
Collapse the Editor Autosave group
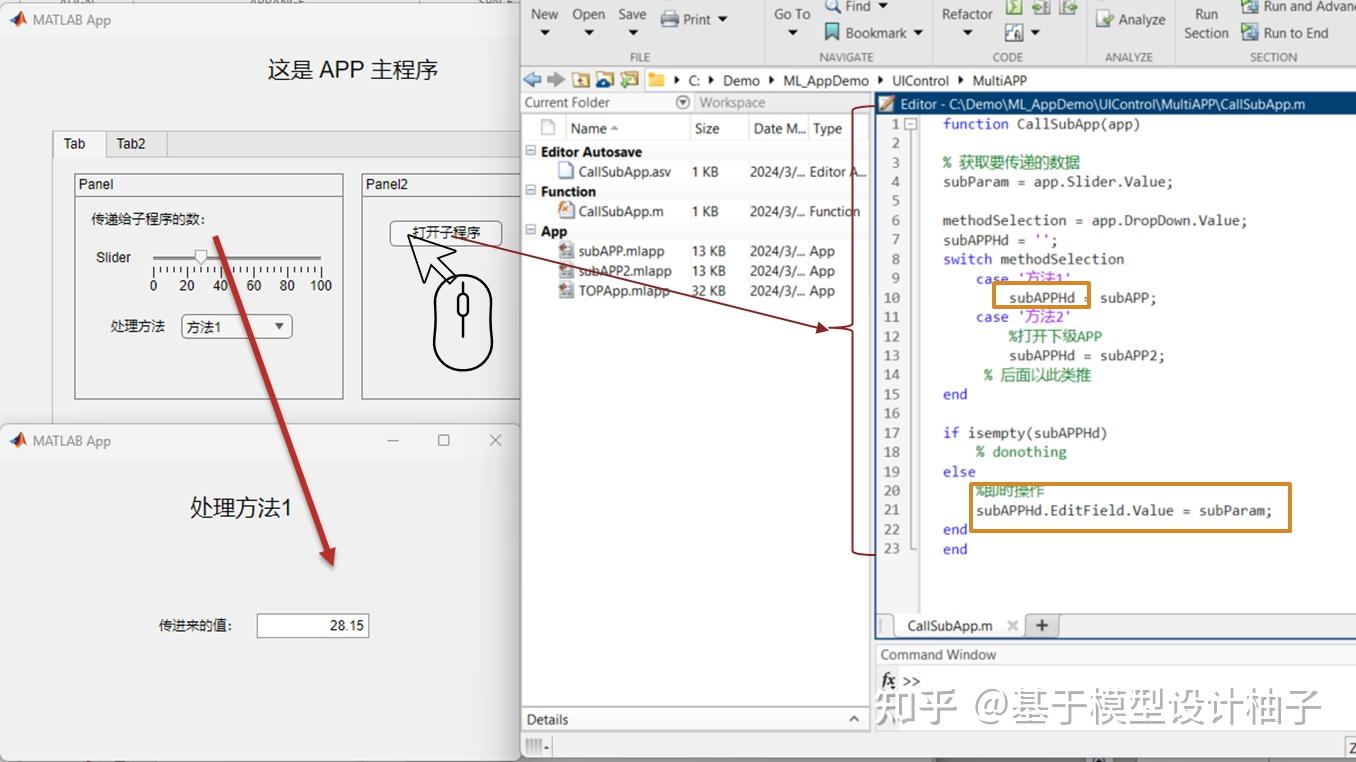[530, 151]
